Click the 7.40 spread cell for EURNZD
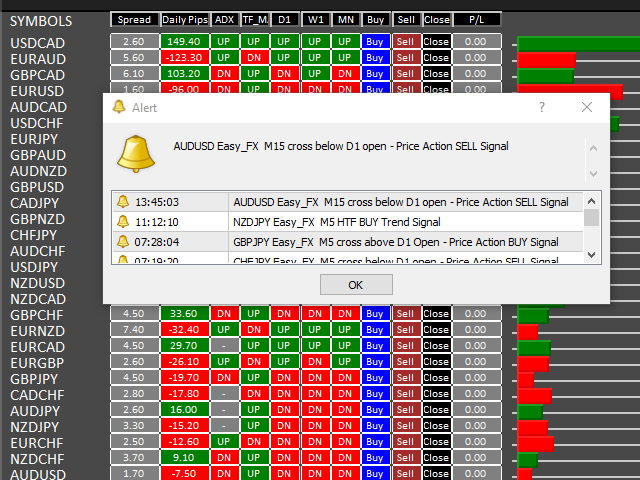Viewport: 640px width, 480px height. pyautogui.click(x=134, y=329)
